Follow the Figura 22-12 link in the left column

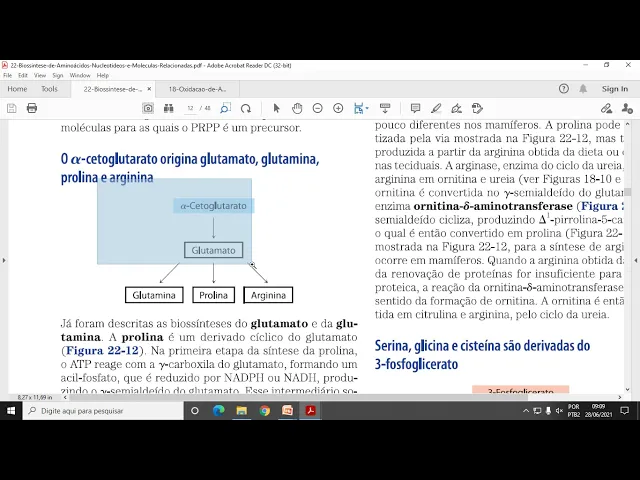(x=102, y=350)
